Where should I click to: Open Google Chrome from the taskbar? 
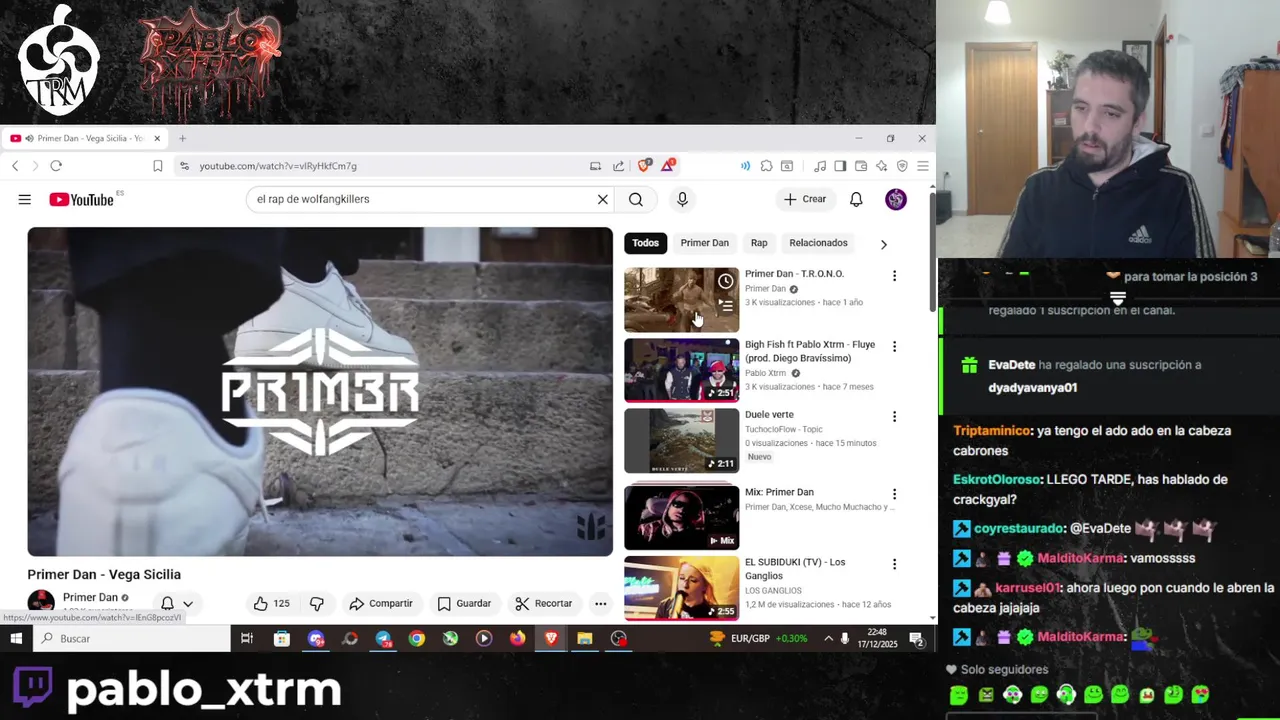tap(417, 638)
